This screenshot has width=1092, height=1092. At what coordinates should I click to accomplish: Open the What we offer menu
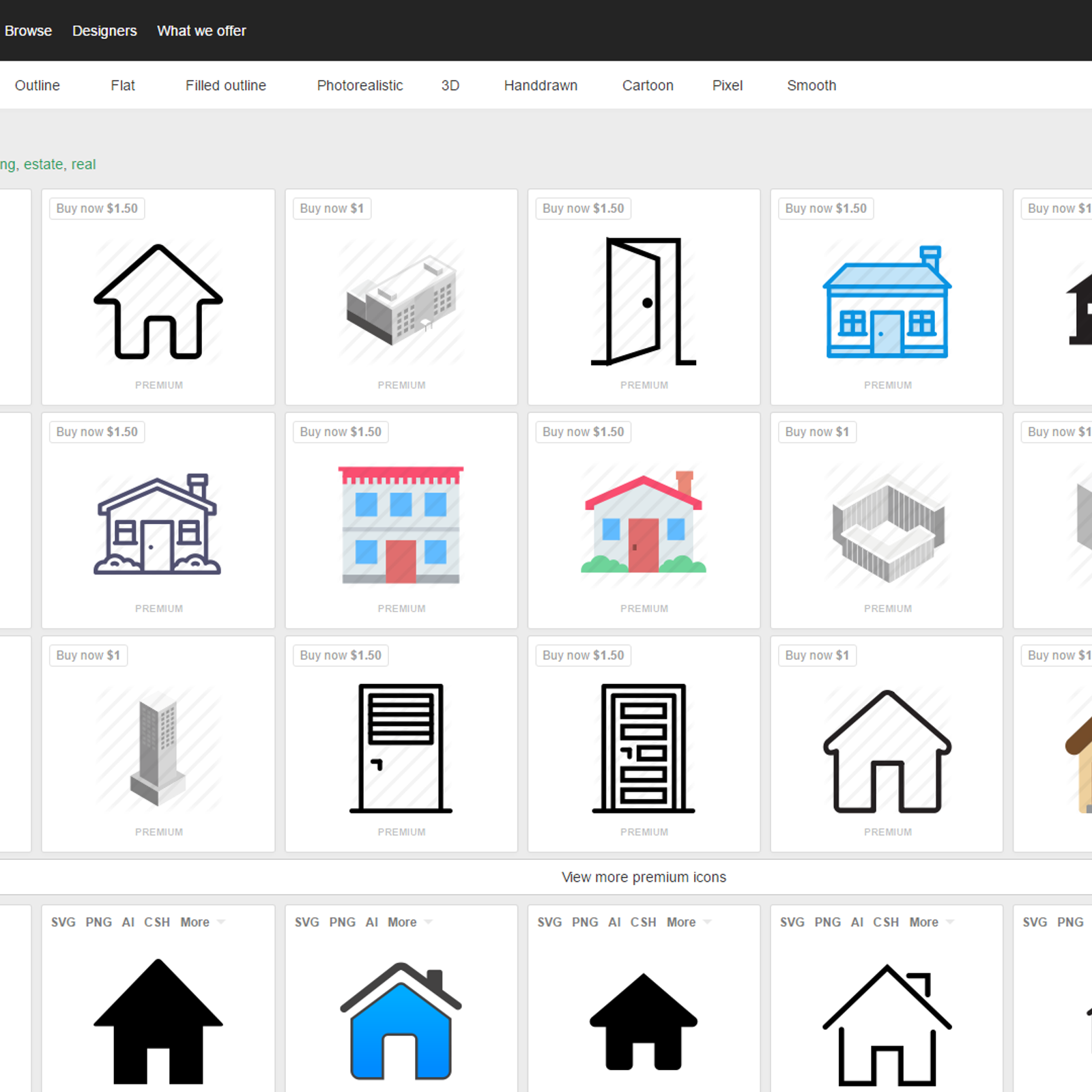pyautogui.click(x=201, y=31)
